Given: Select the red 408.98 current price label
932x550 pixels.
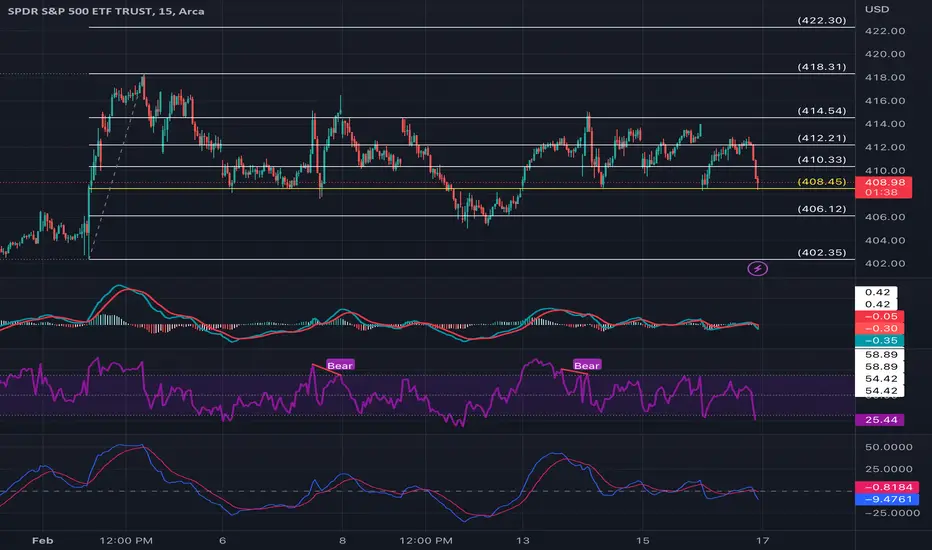Looking at the screenshot, I should tap(883, 183).
